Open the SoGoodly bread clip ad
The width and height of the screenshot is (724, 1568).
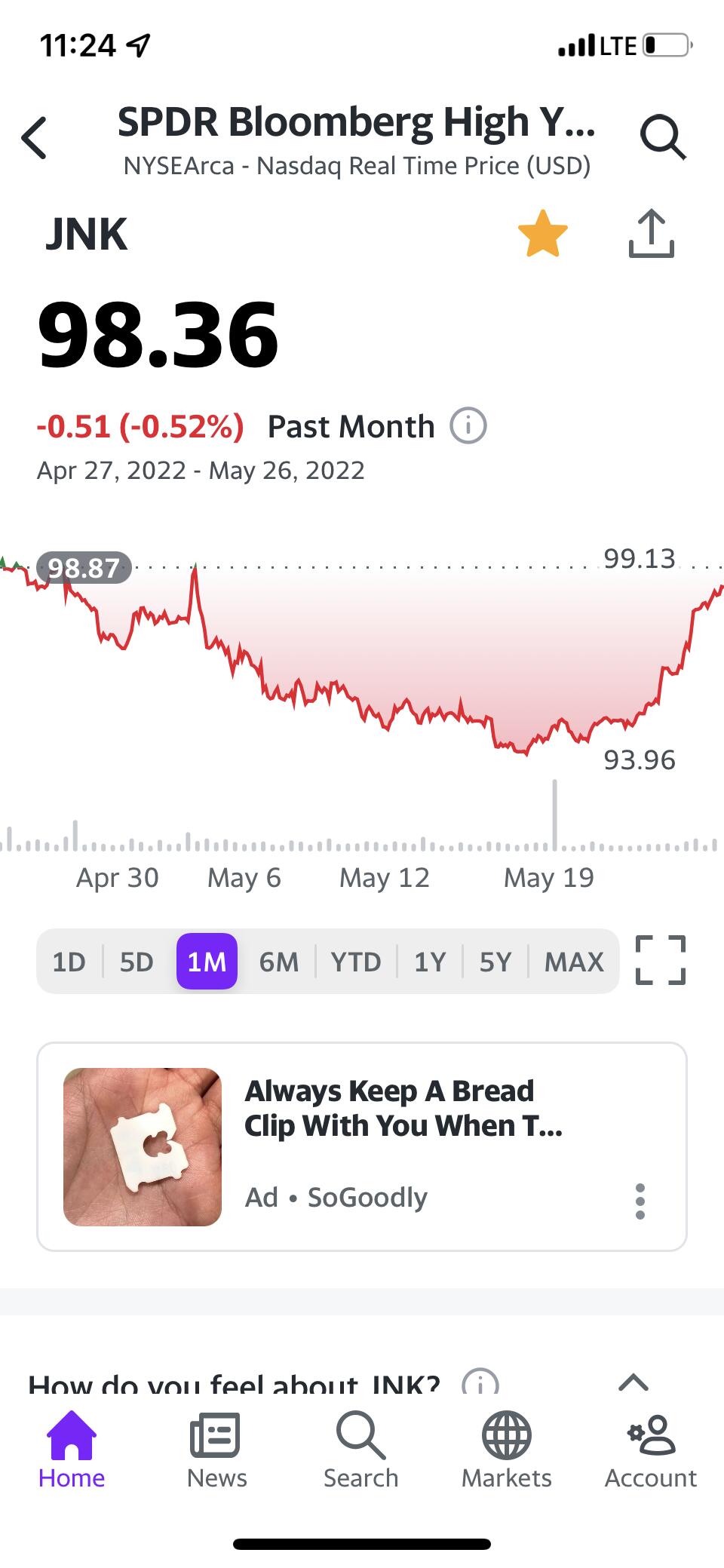click(403, 1109)
